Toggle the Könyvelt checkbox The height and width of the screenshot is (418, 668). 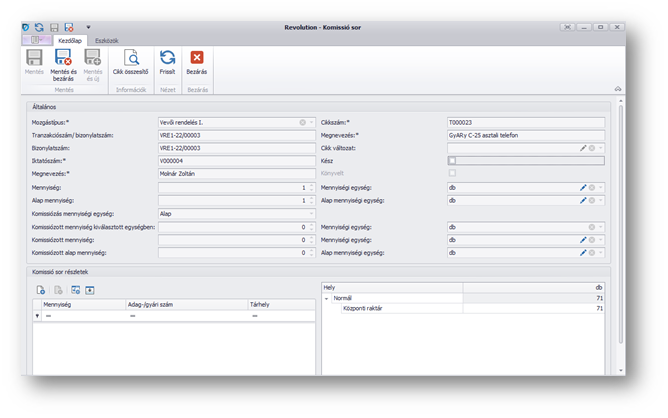452,174
